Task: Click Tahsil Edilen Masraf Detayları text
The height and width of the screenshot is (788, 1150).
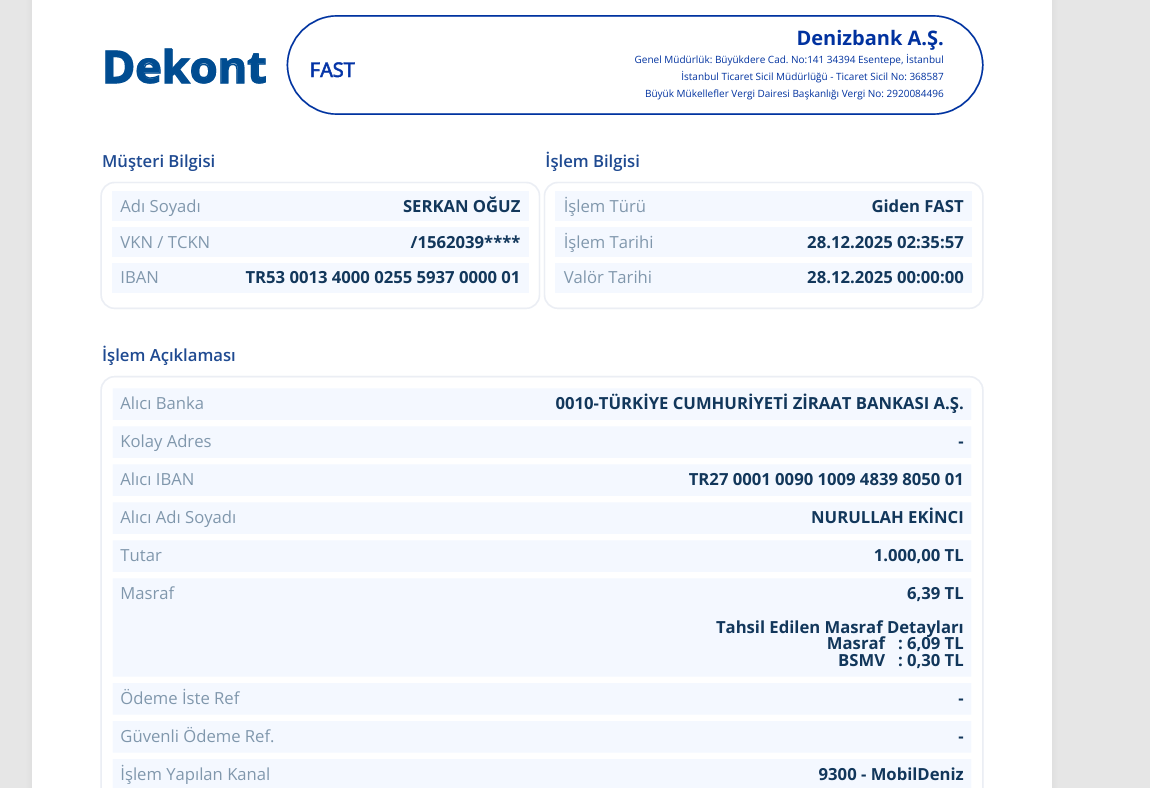Action: point(839,627)
